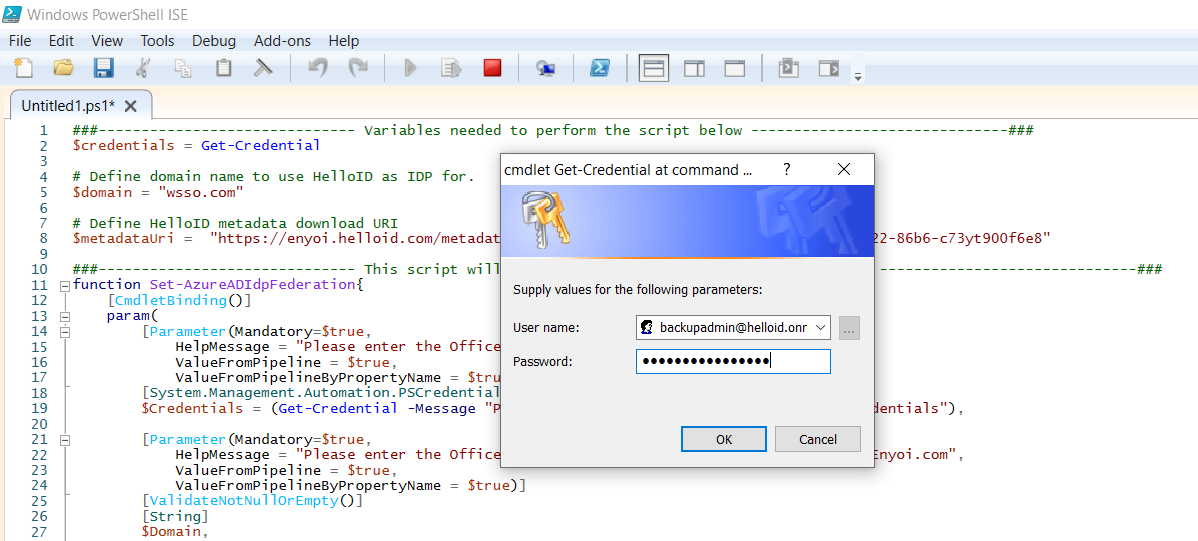Close the Get-Credential dialog with X
Screen dimensions: 1198x541
pyautogui.click(x=843, y=170)
